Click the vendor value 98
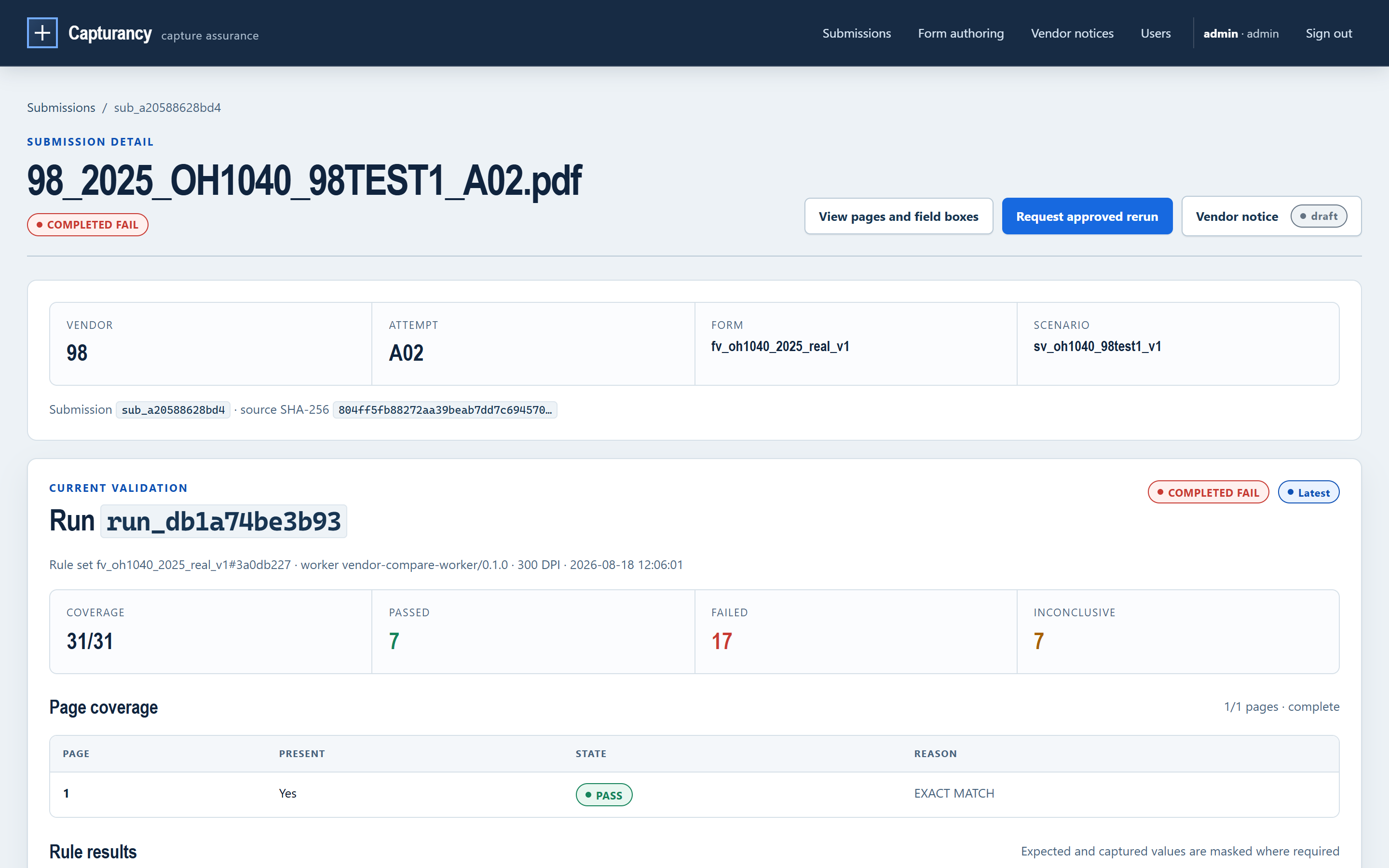The height and width of the screenshot is (868, 1389). coord(77,353)
